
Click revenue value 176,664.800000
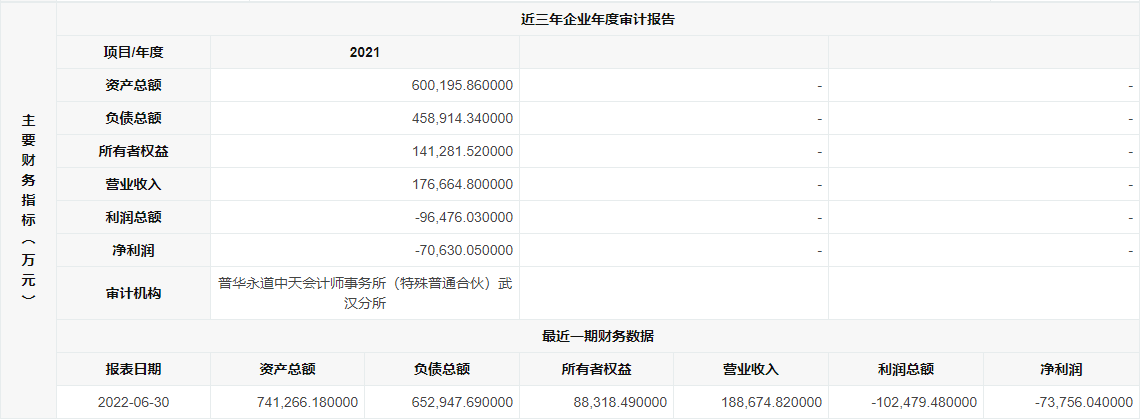pos(462,185)
